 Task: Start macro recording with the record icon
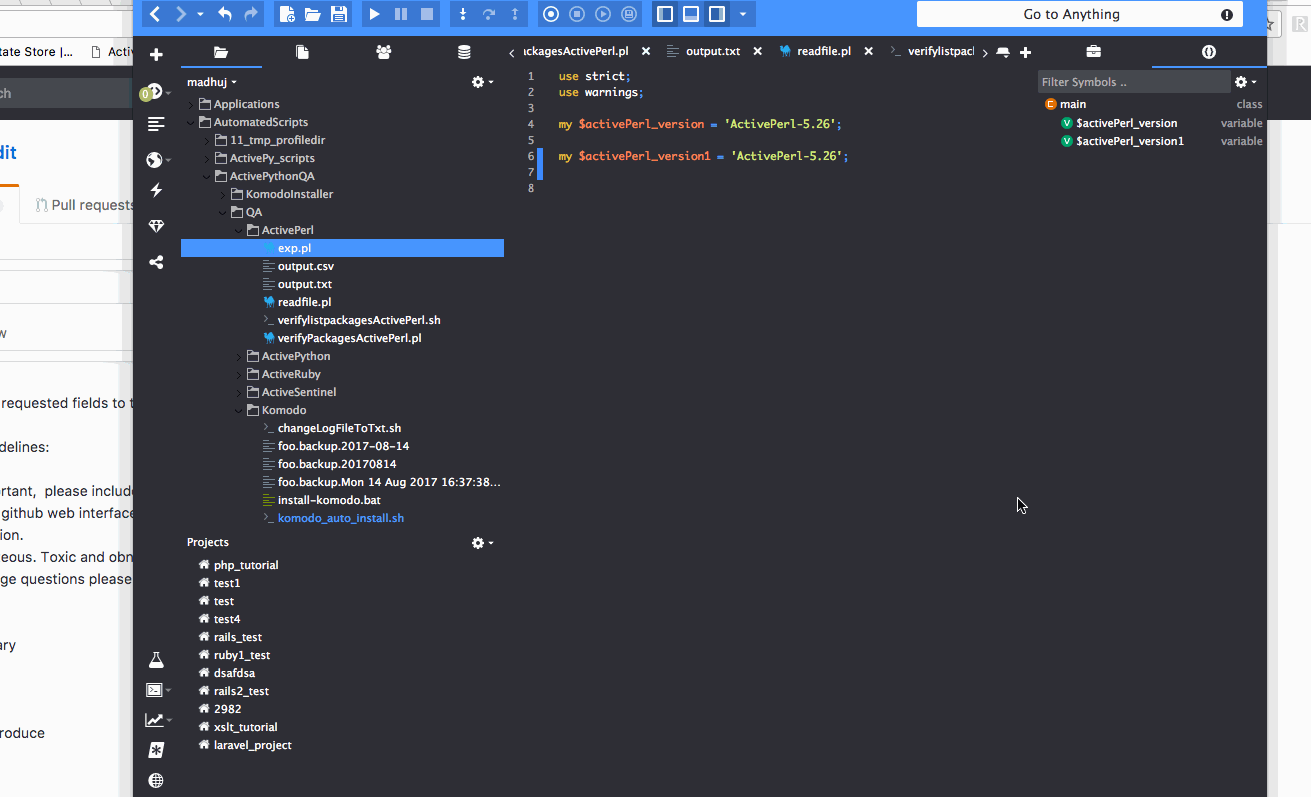[551, 14]
